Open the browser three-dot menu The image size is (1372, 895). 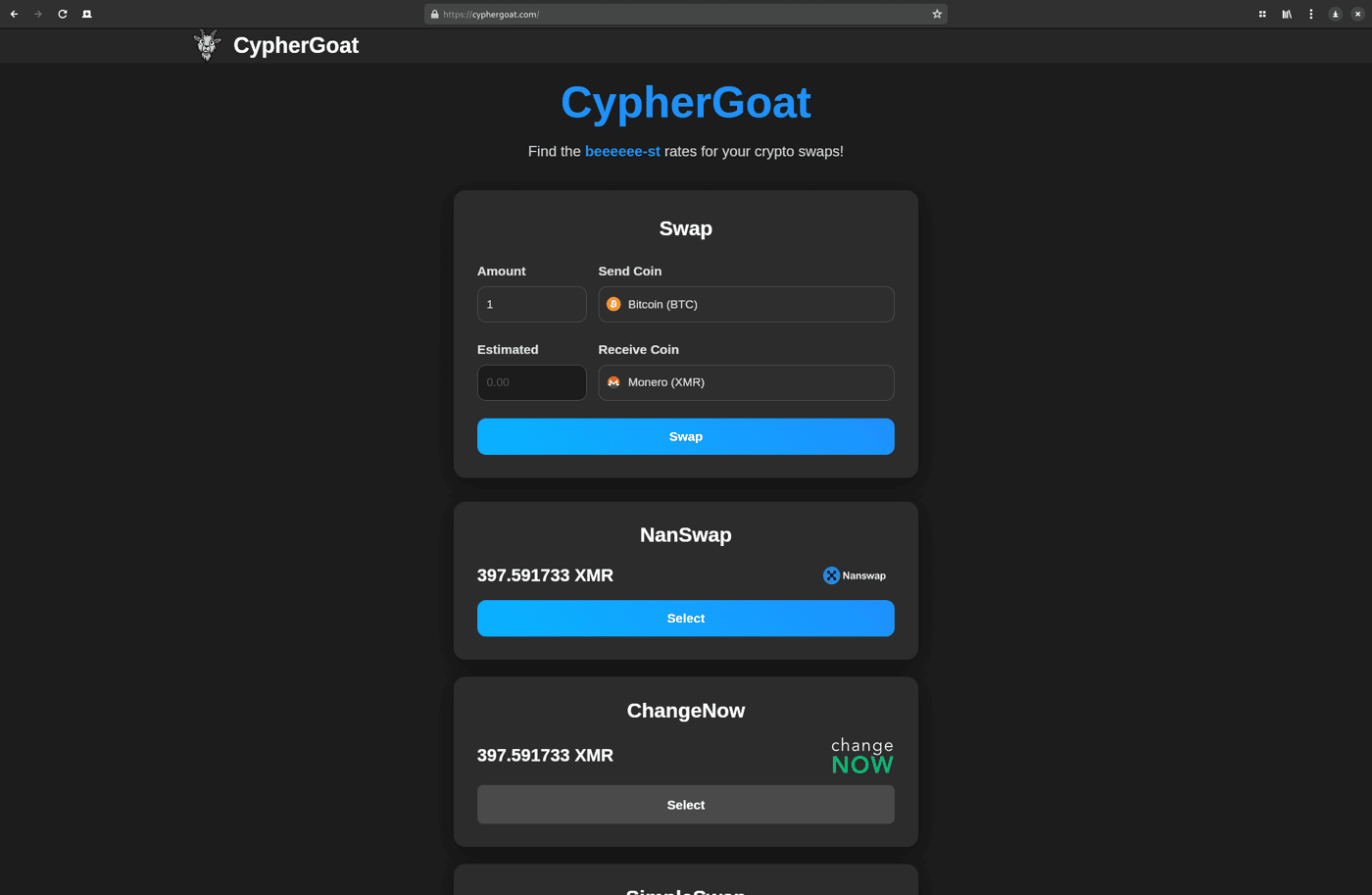(x=1311, y=14)
